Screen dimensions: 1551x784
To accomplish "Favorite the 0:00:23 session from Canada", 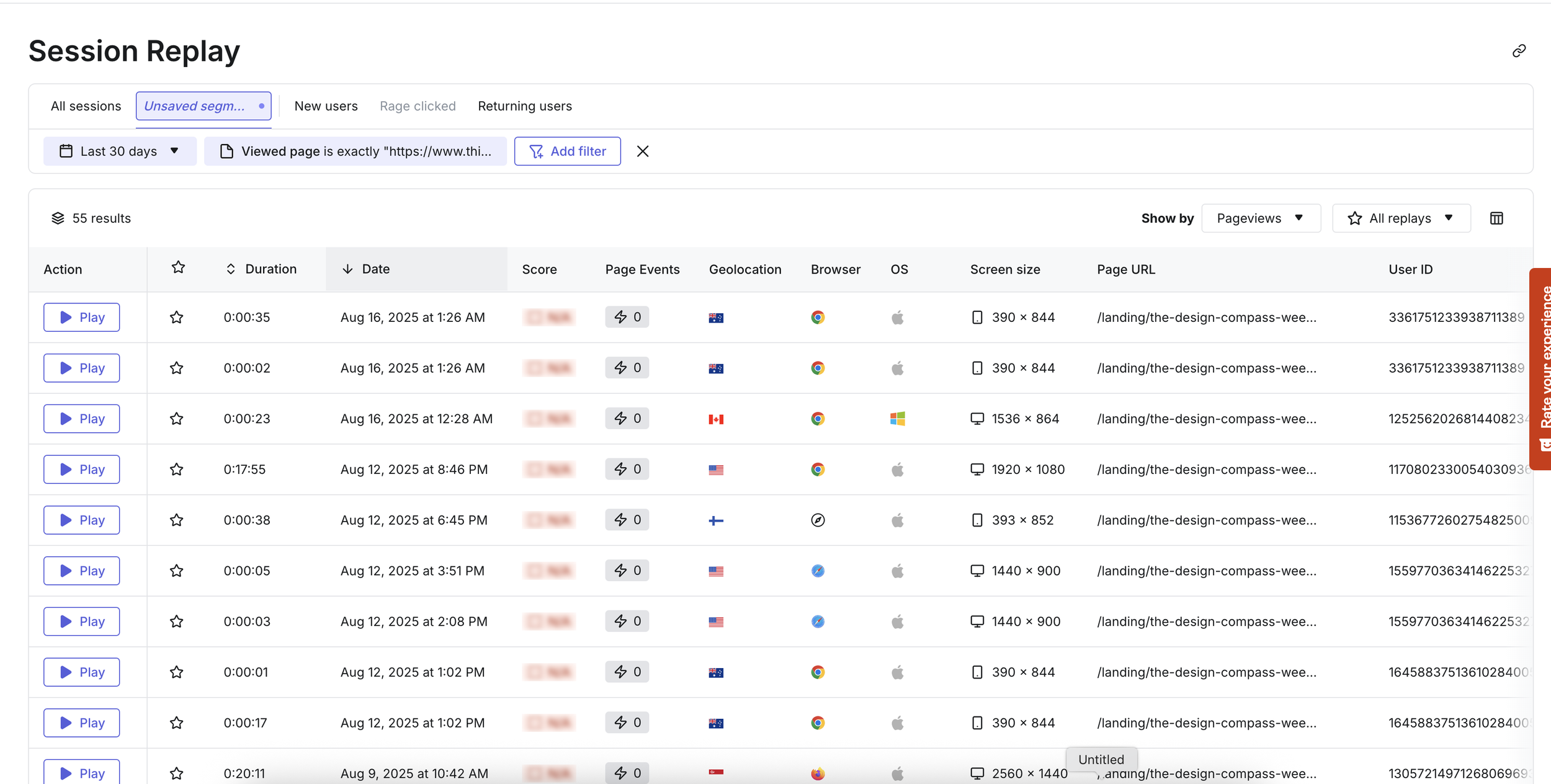I will pyautogui.click(x=177, y=419).
